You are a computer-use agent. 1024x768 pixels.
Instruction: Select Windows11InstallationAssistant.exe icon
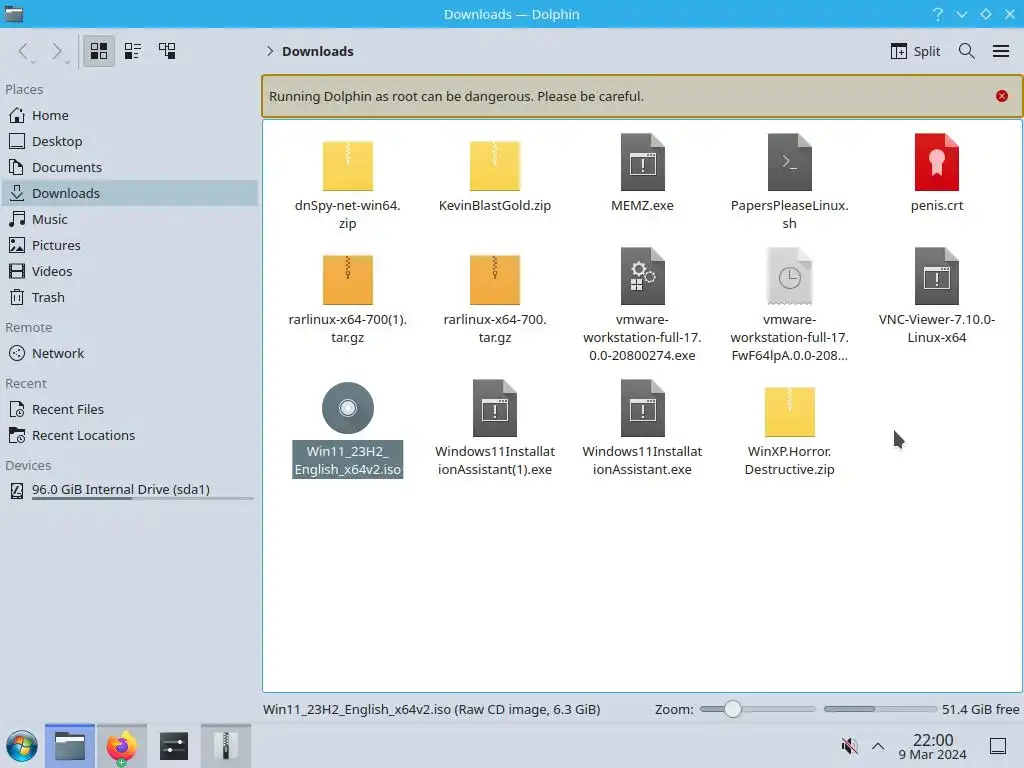click(x=643, y=408)
